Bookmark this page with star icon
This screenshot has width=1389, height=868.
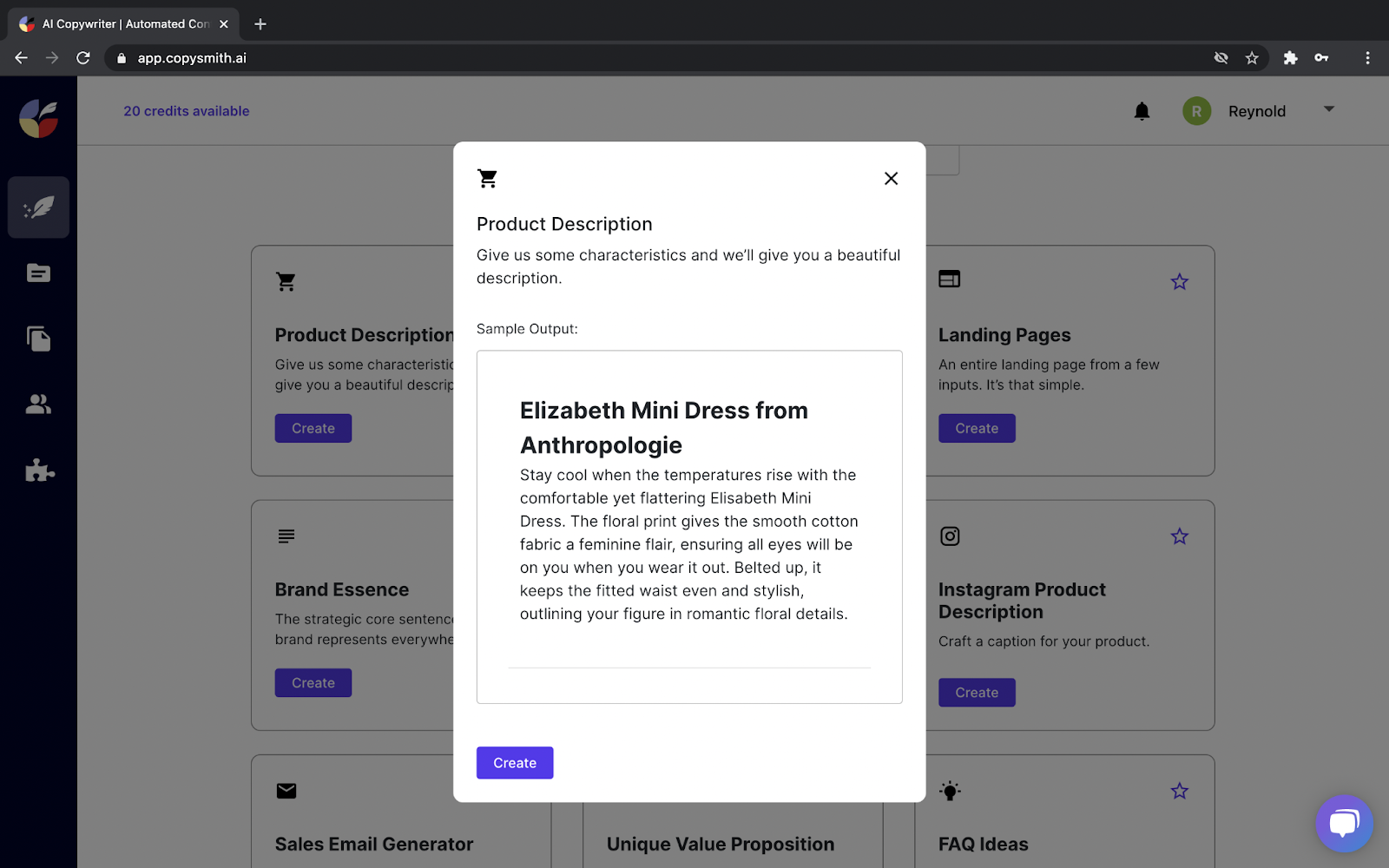[x=1252, y=58]
